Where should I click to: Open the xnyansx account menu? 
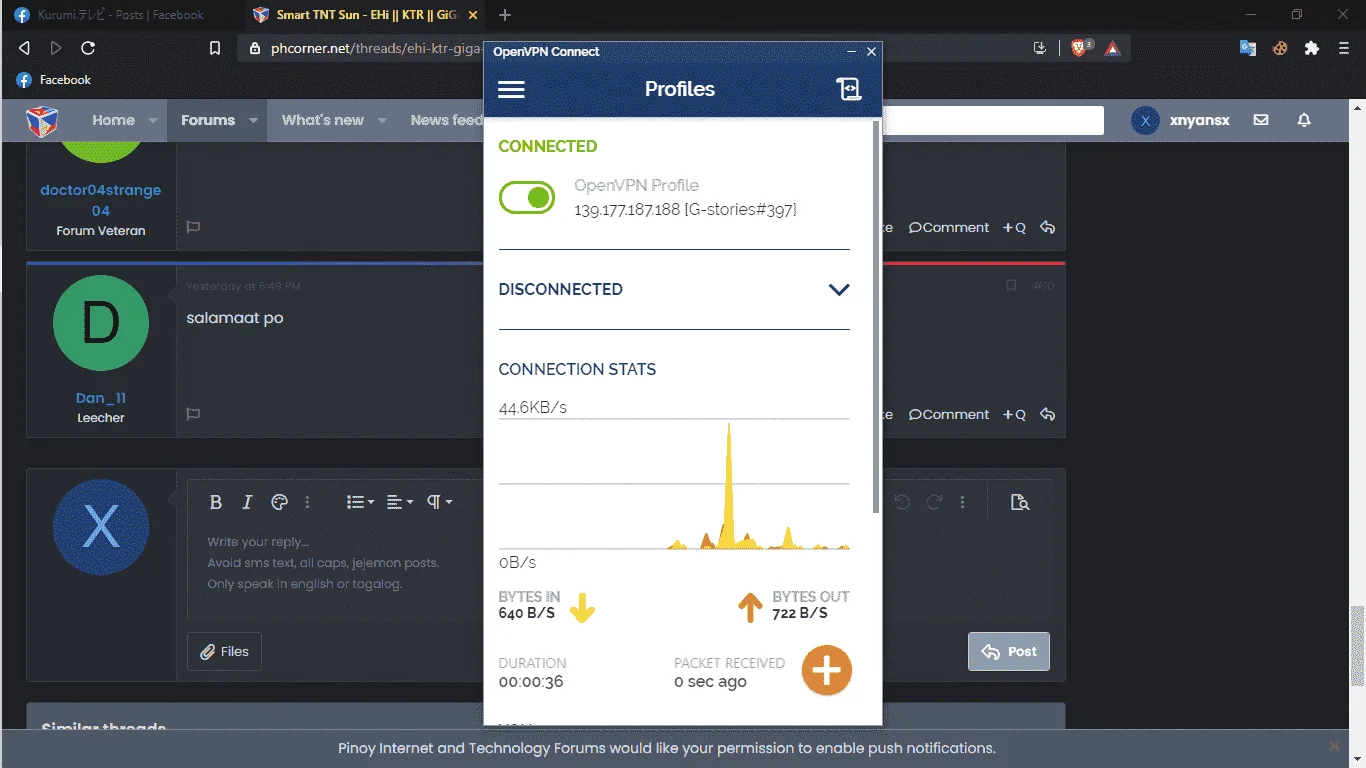(x=1180, y=120)
